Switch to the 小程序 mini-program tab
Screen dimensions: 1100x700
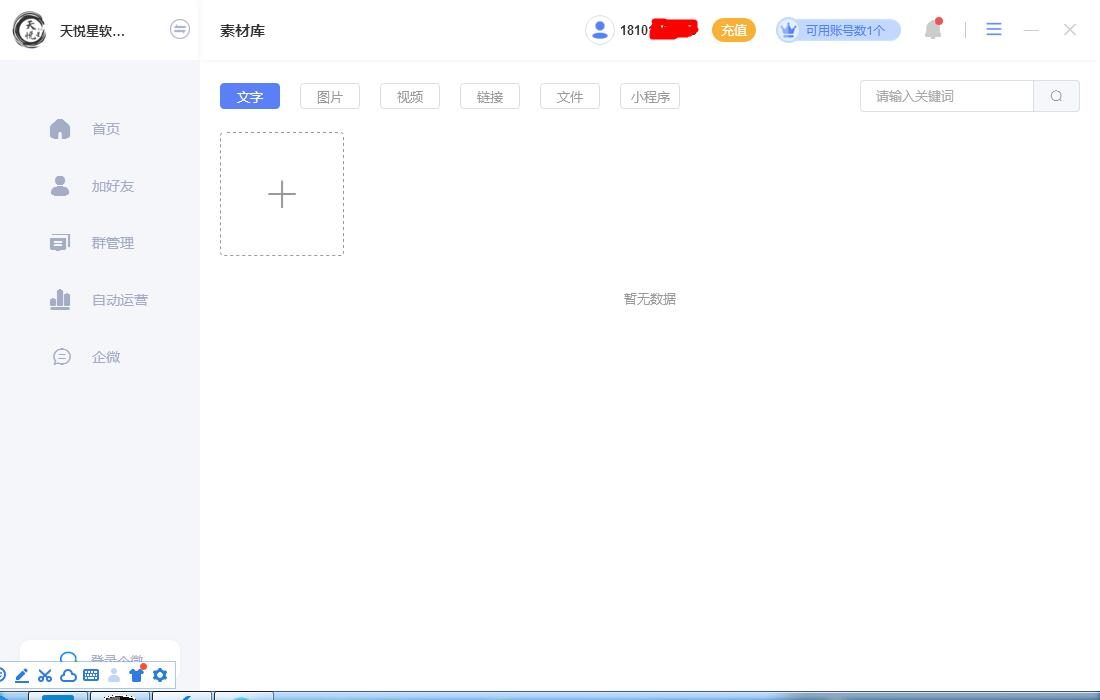pos(650,96)
